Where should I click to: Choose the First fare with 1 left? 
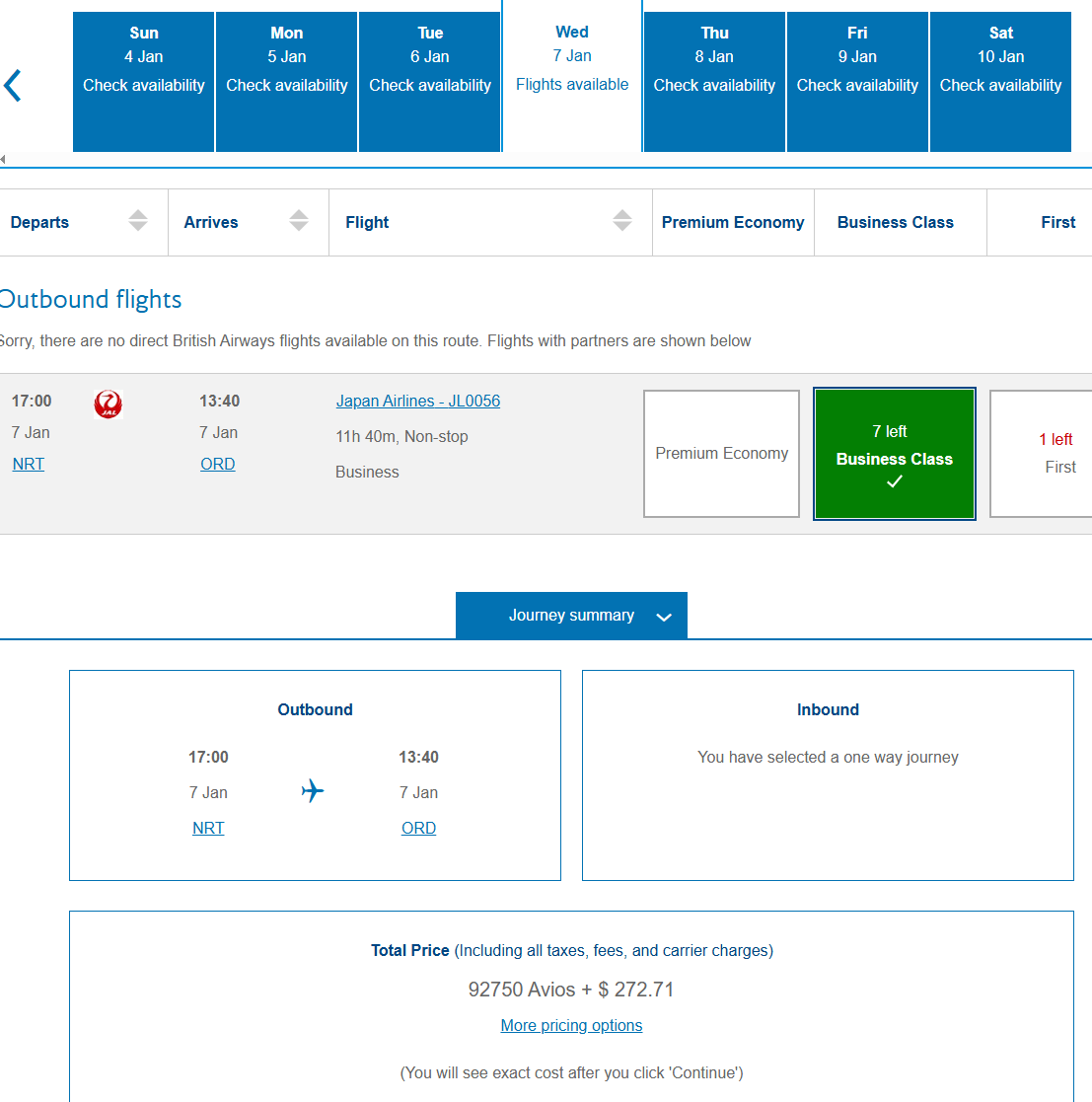(1042, 454)
